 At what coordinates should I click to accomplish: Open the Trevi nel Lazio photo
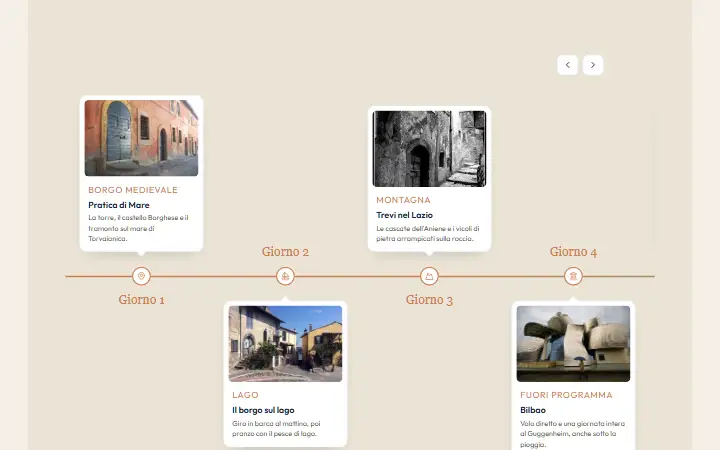click(x=429, y=149)
